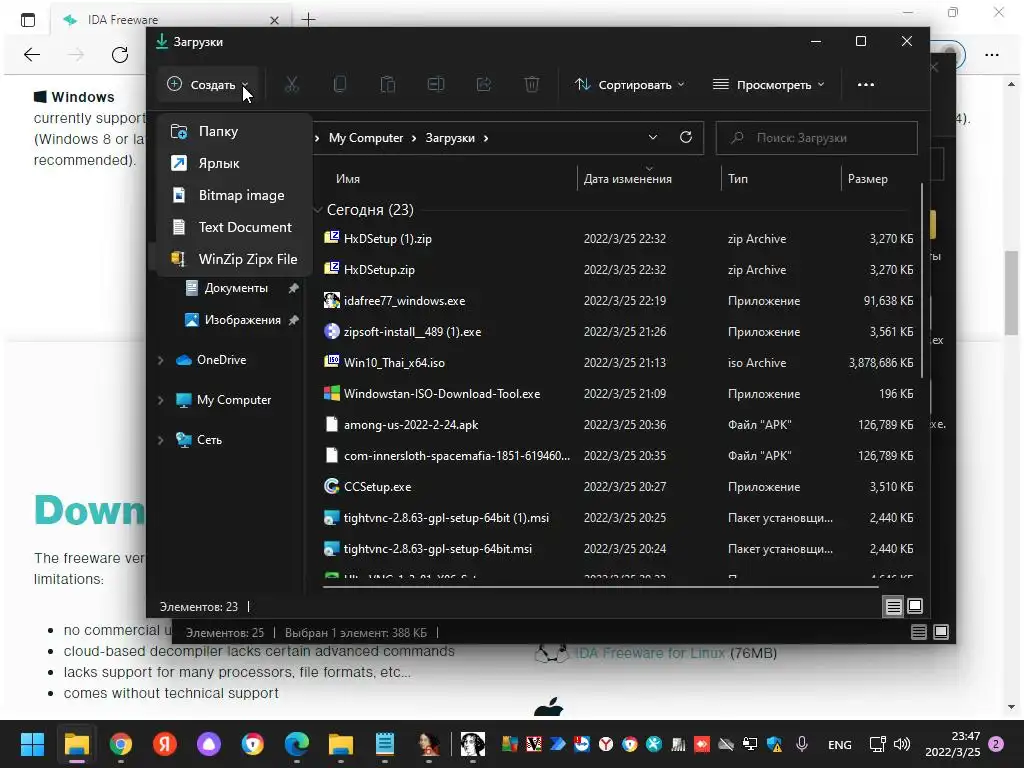The width and height of the screenshot is (1024, 768).
Task: Refresh the Загрузки folder via address bar icon
Action: click(686, 137)
